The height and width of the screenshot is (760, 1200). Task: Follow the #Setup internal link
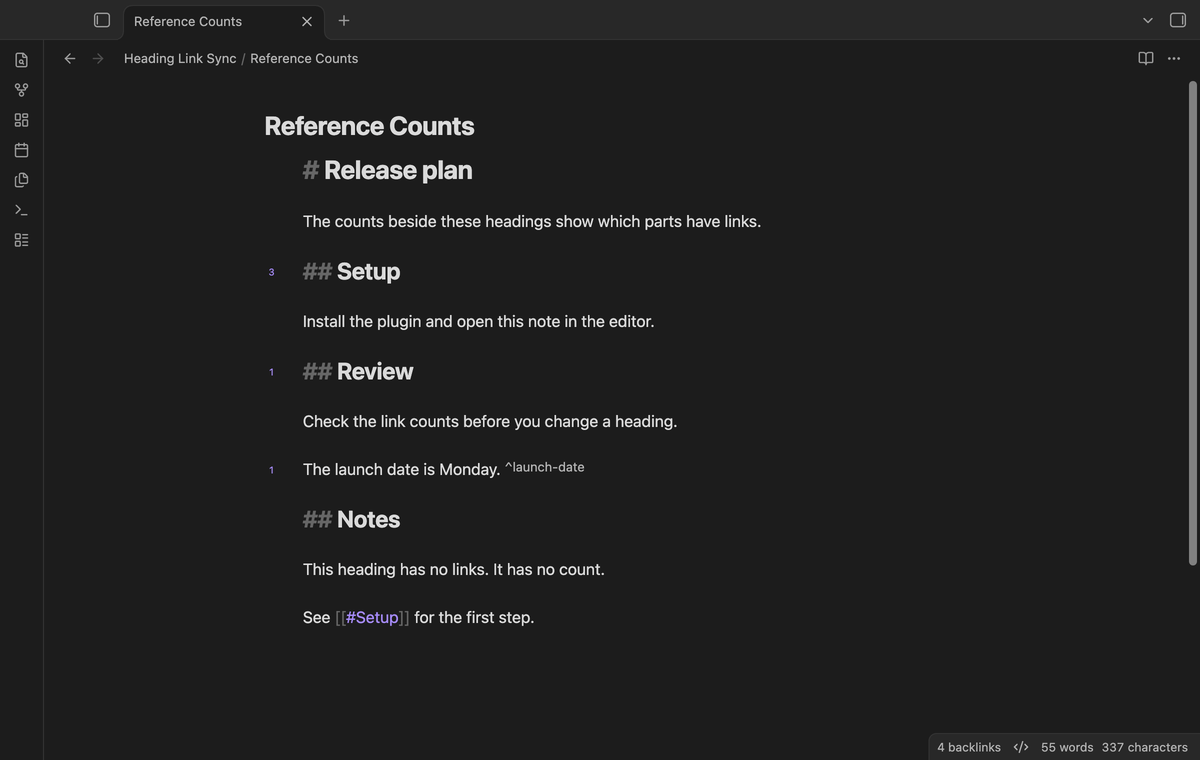[x=372, y=617]
